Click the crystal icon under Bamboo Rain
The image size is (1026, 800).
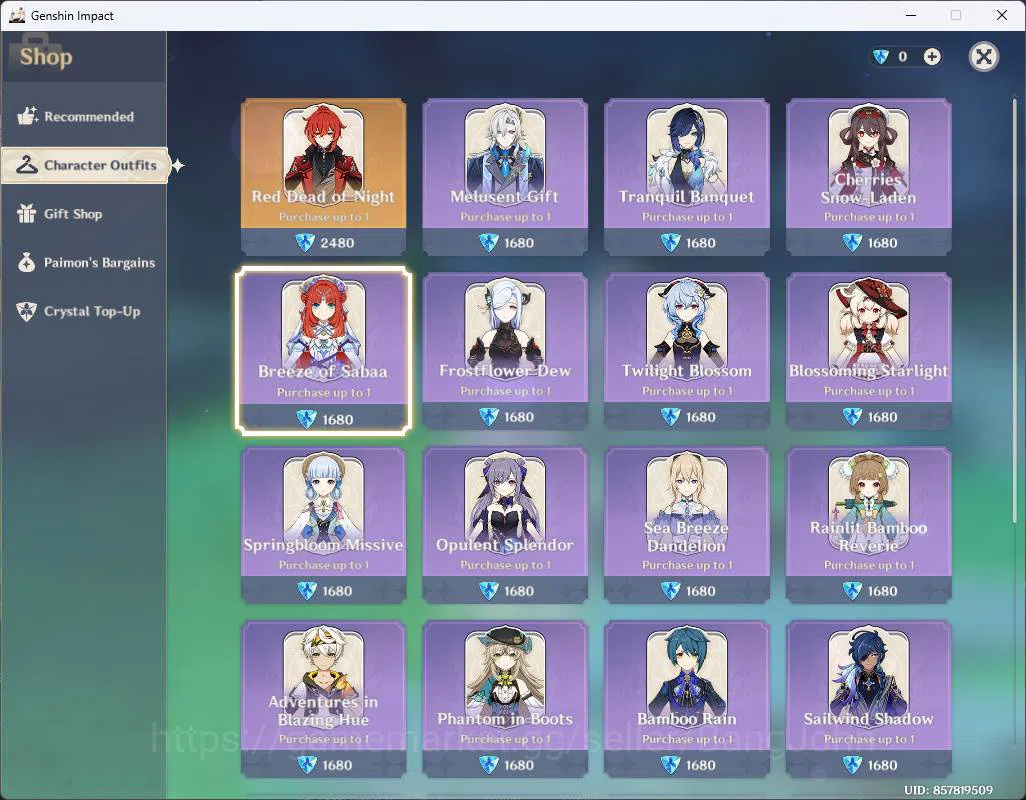pos(670,765)
